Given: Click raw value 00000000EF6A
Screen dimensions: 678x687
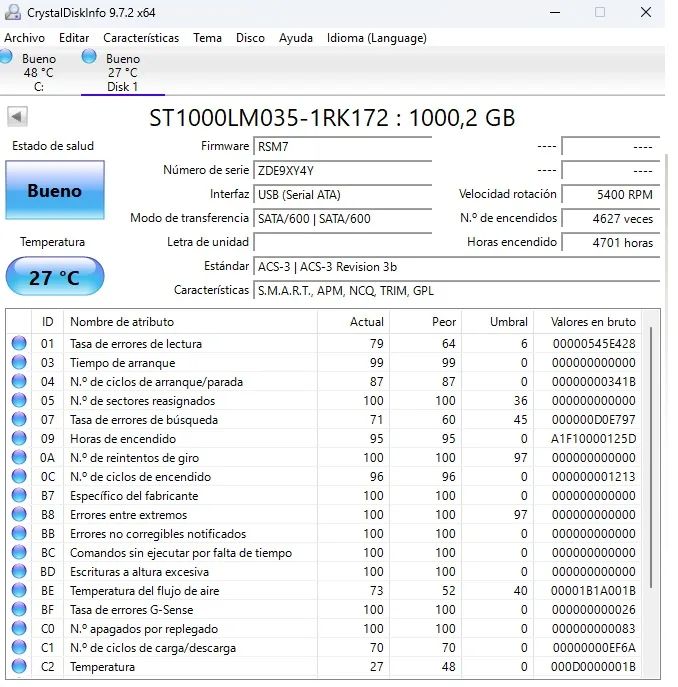Looking at the screenshot, I should pos(594,648).
